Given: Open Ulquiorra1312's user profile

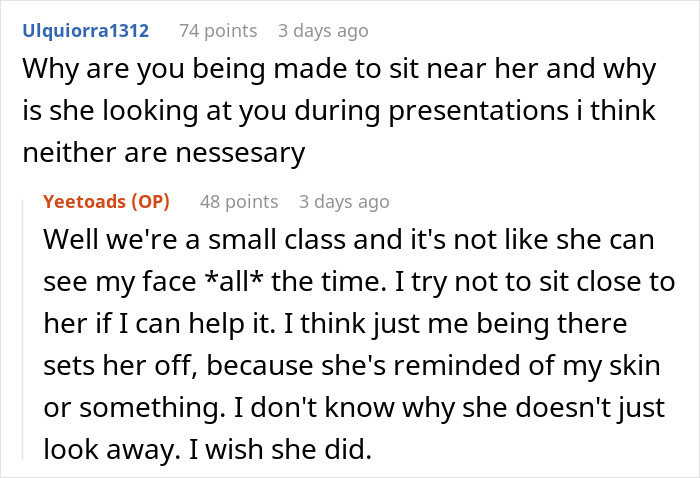Looking at the screenshot, I should pos(86,31).
